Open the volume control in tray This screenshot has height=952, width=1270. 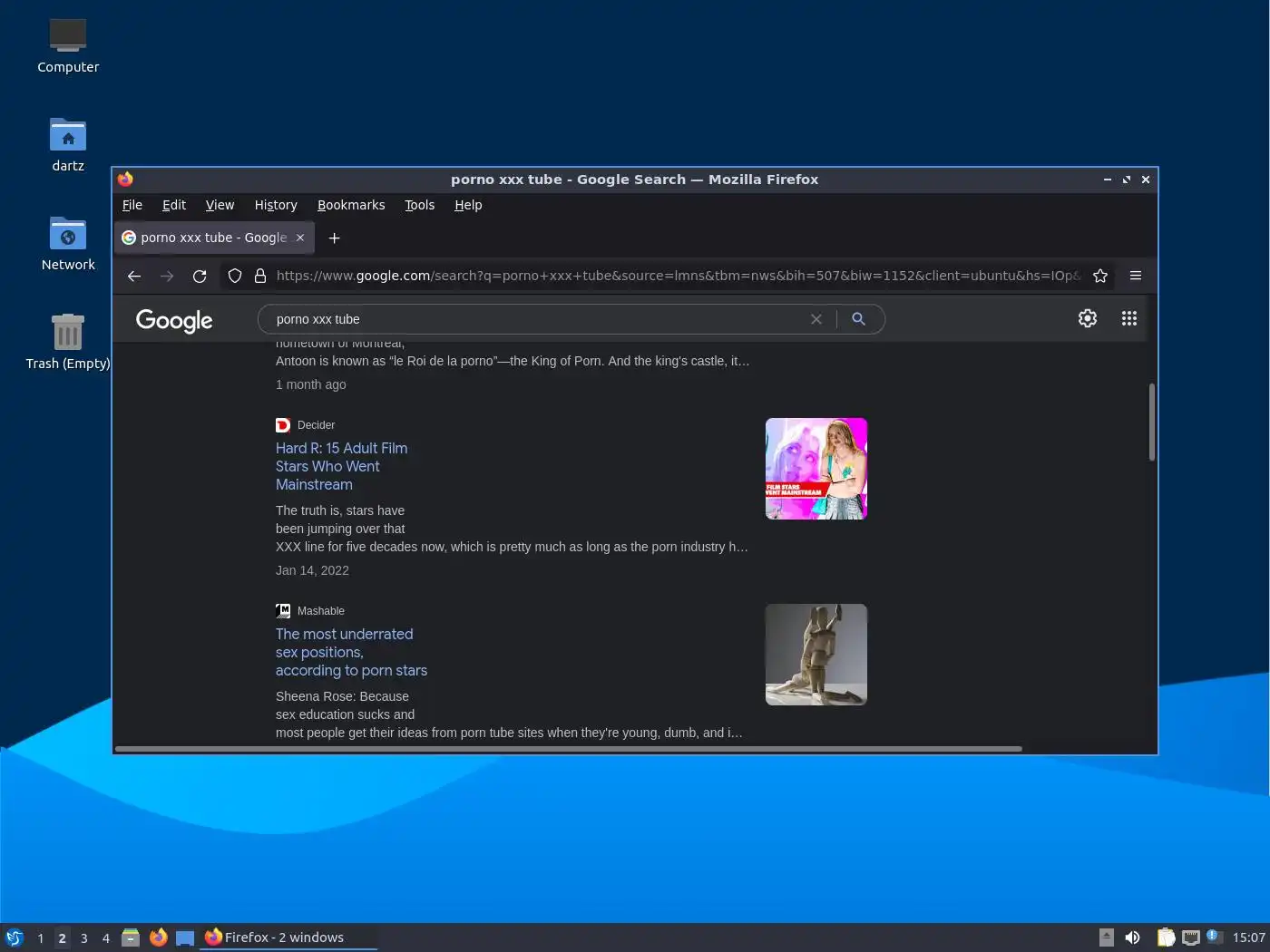point(1133,937)
